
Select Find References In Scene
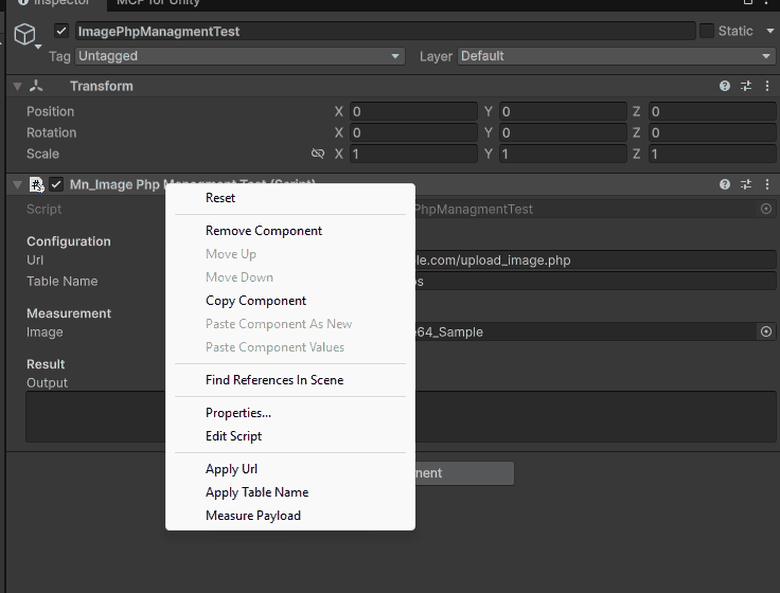[290, 380]
